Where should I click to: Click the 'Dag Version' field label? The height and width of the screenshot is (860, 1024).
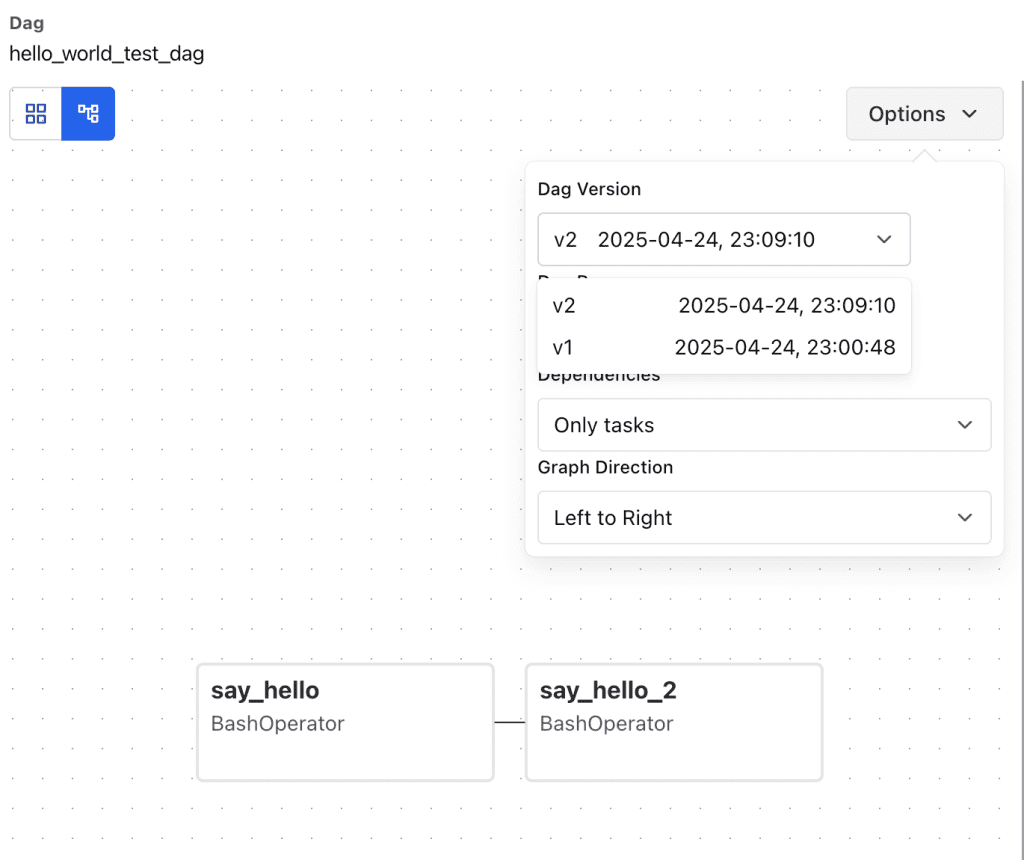tap(589, 189)
